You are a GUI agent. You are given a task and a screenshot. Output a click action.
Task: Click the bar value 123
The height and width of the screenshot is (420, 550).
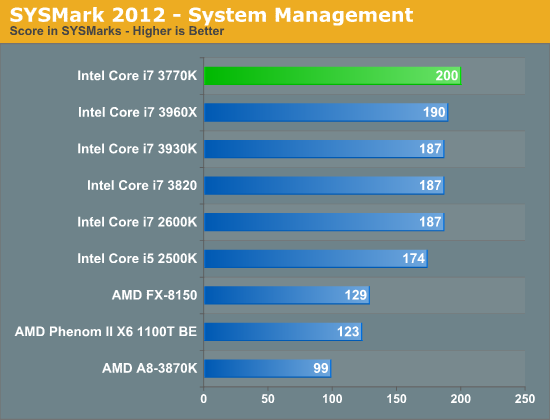coord(348,332)
